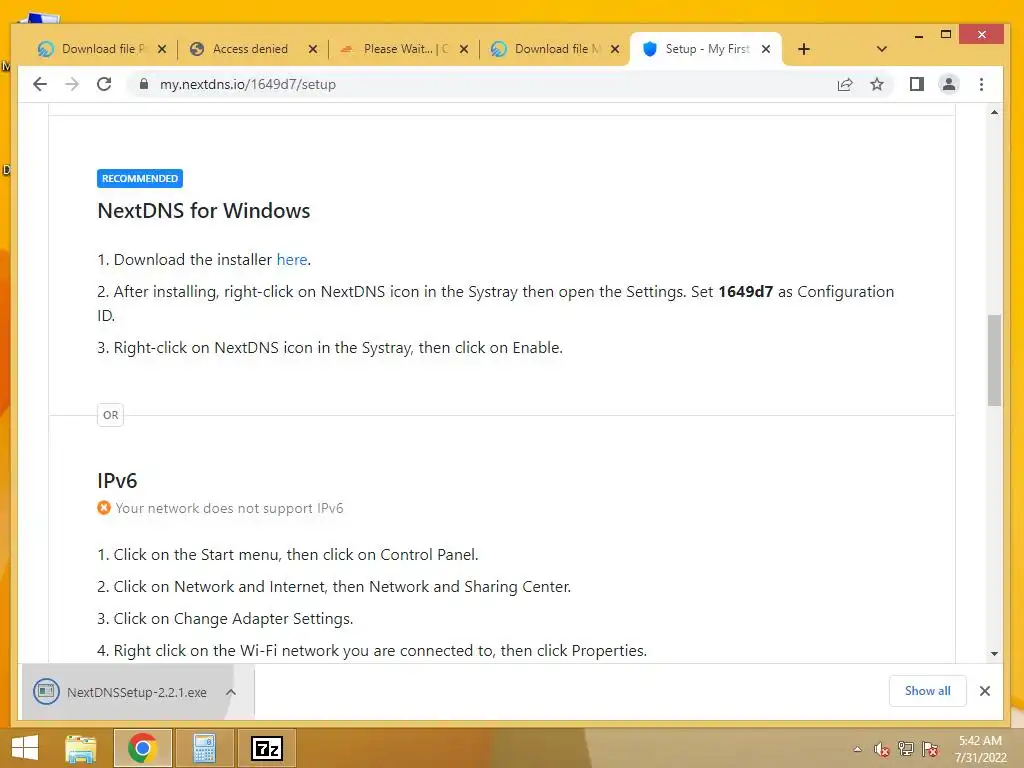Close the 'Access denied' tab

pos(313,49)
